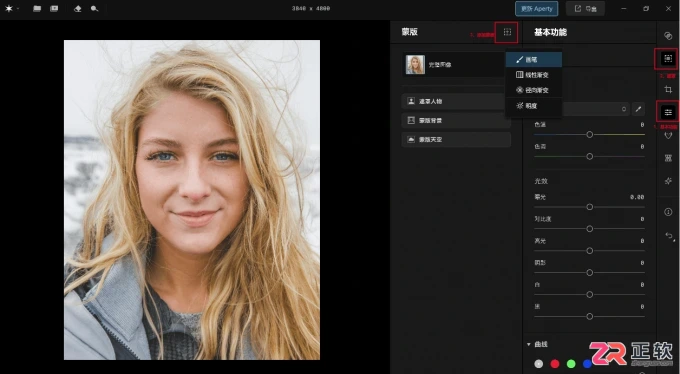Open the masking tool in right sidebar
Image resolution: width=680 pixels, height=374 pixels.
pos(668,59)
